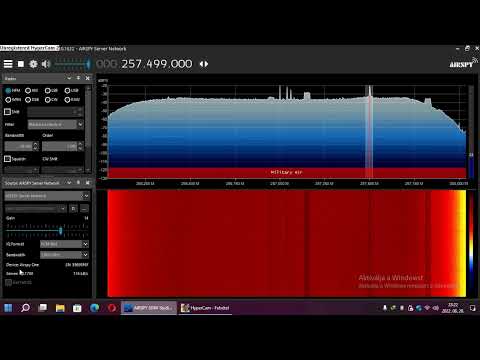Image resolution: width=480 pixels, height=360 pixels.
Task: Enable the Squelch checkbox
Action: pyautogui.click(x=7, y=159)
